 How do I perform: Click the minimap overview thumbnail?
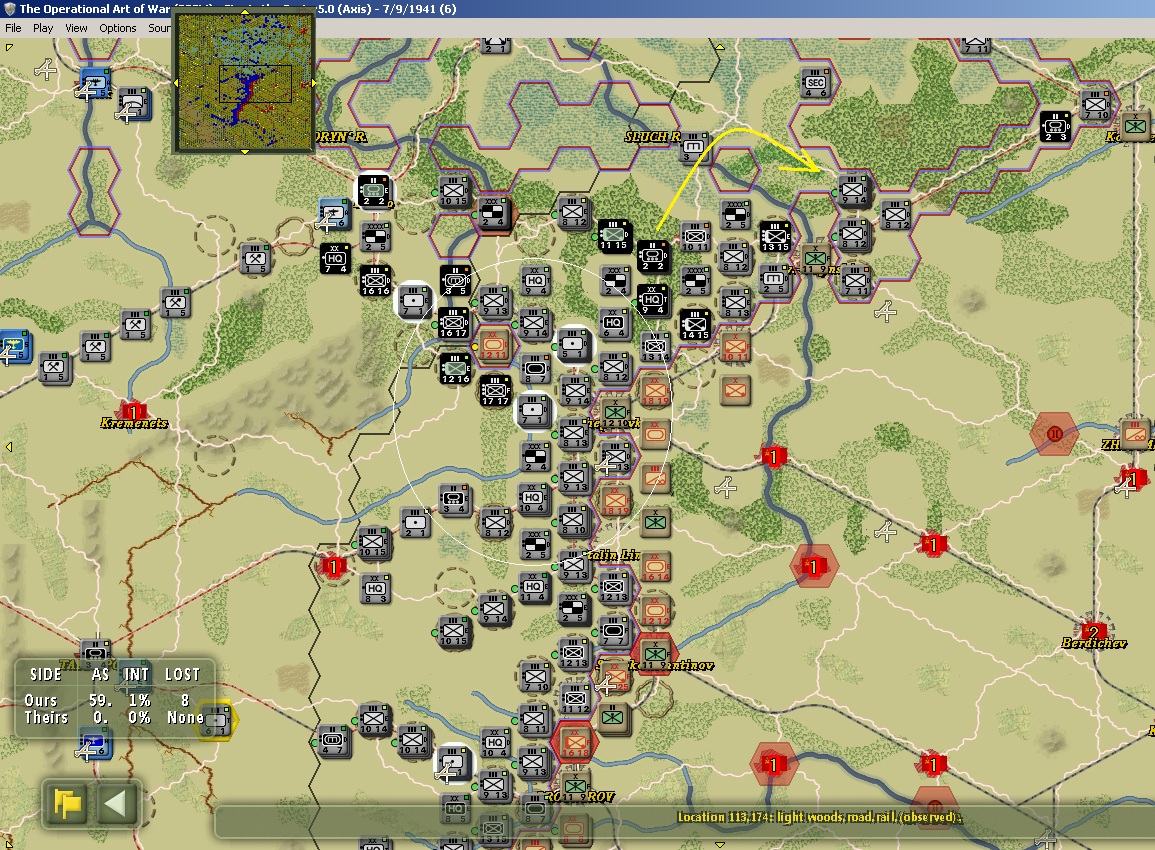244,82
